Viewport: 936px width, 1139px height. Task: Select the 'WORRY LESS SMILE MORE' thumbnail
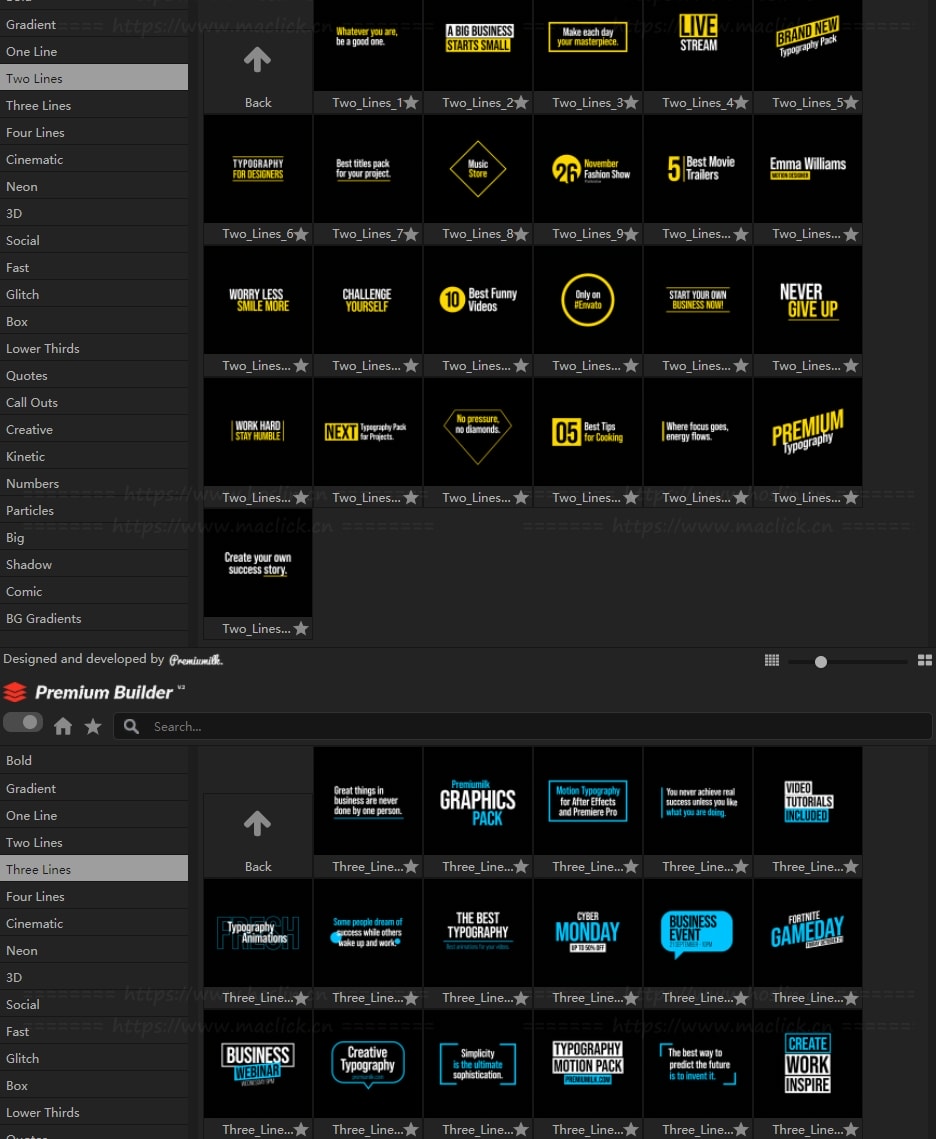(x=258, y=300)
